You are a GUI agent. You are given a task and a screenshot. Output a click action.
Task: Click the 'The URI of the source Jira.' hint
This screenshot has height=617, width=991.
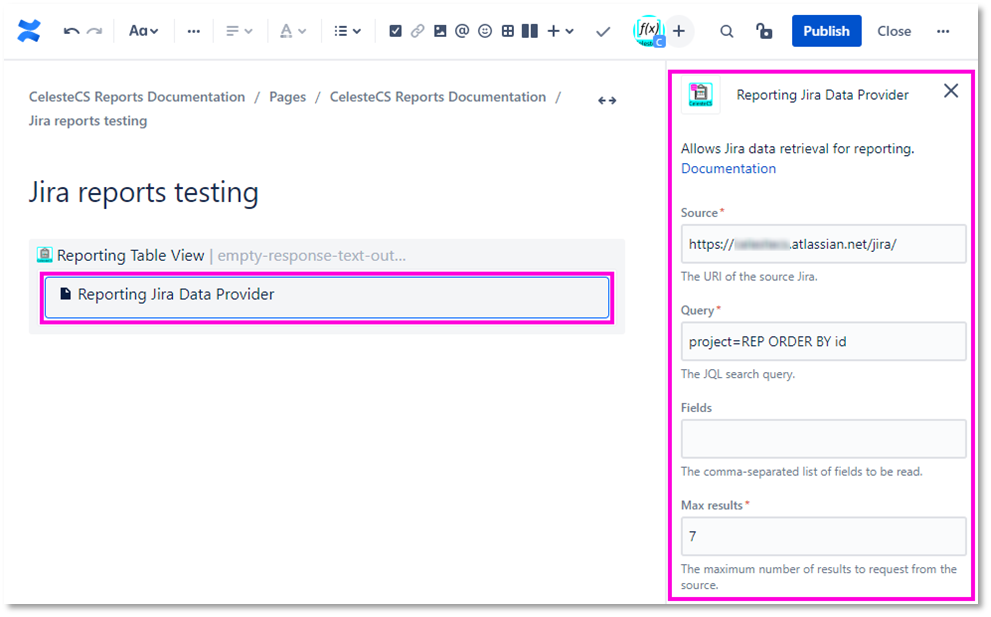tap(749, 276)
